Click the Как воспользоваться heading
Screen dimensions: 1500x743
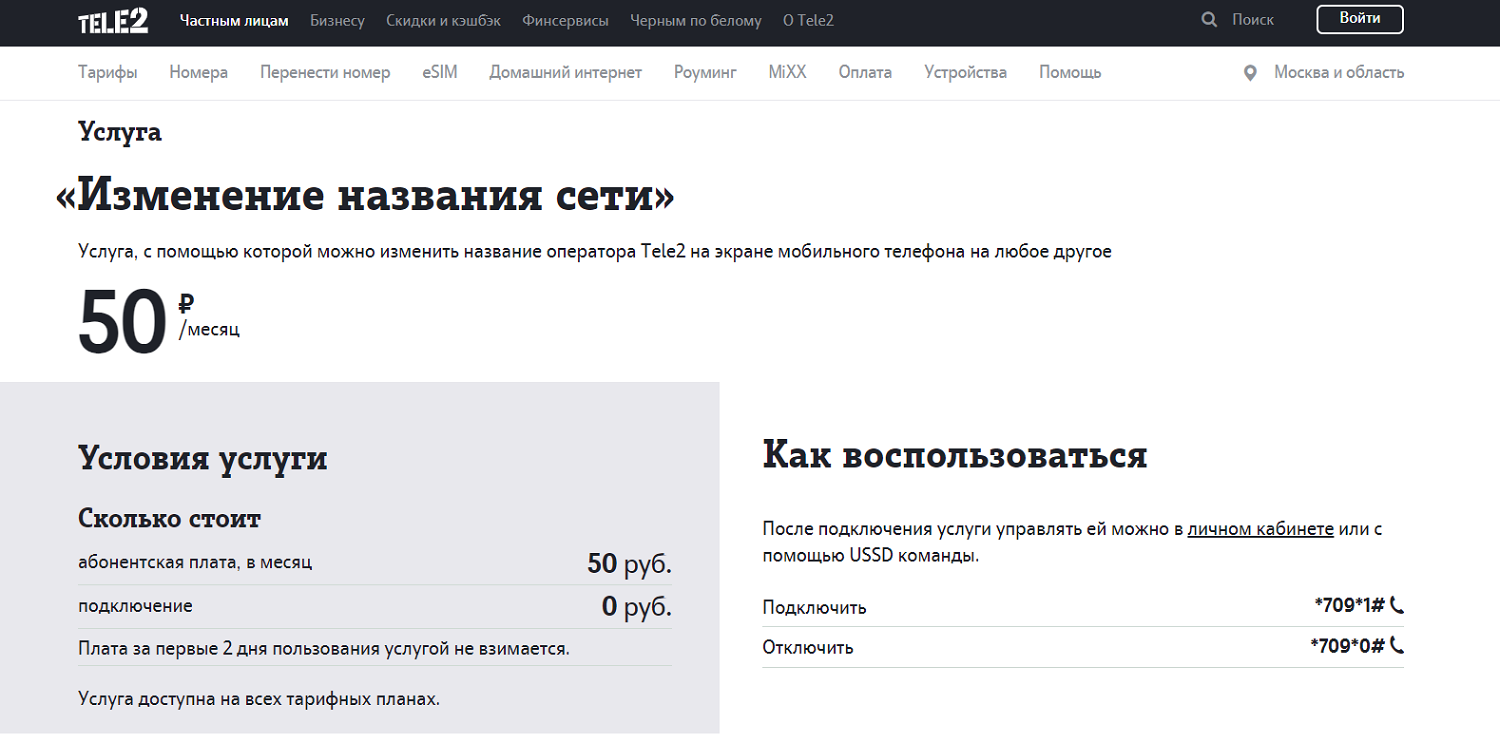(954, 455)
